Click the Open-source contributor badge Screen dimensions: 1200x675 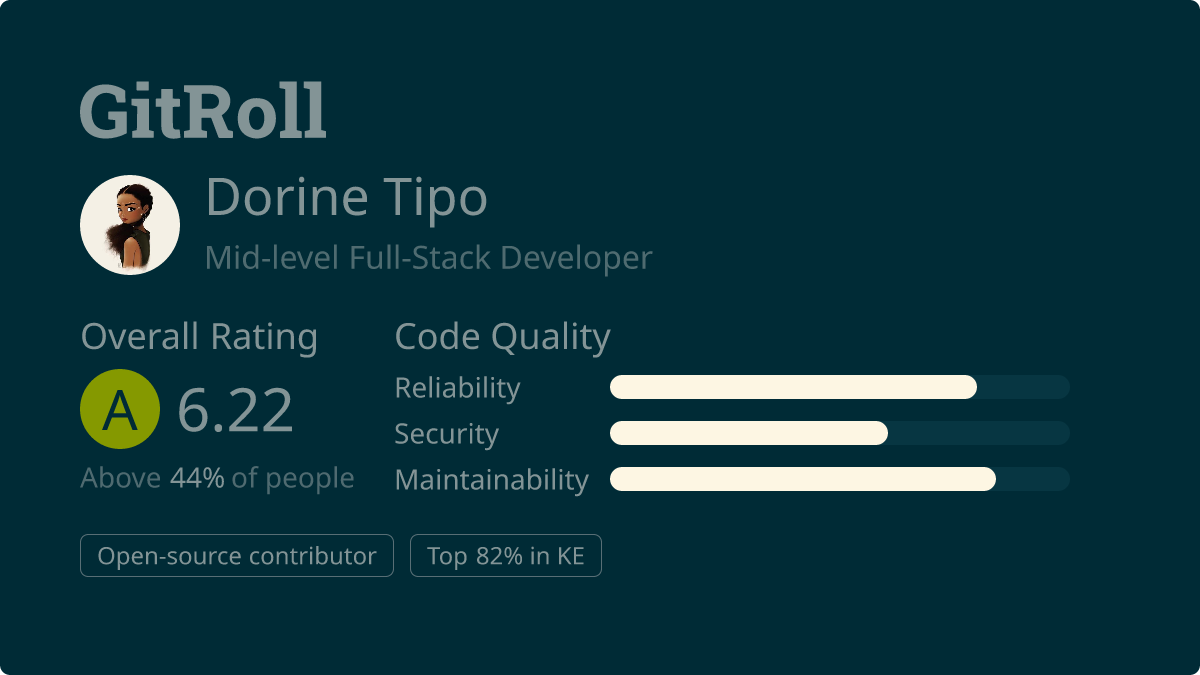(237, 556)
